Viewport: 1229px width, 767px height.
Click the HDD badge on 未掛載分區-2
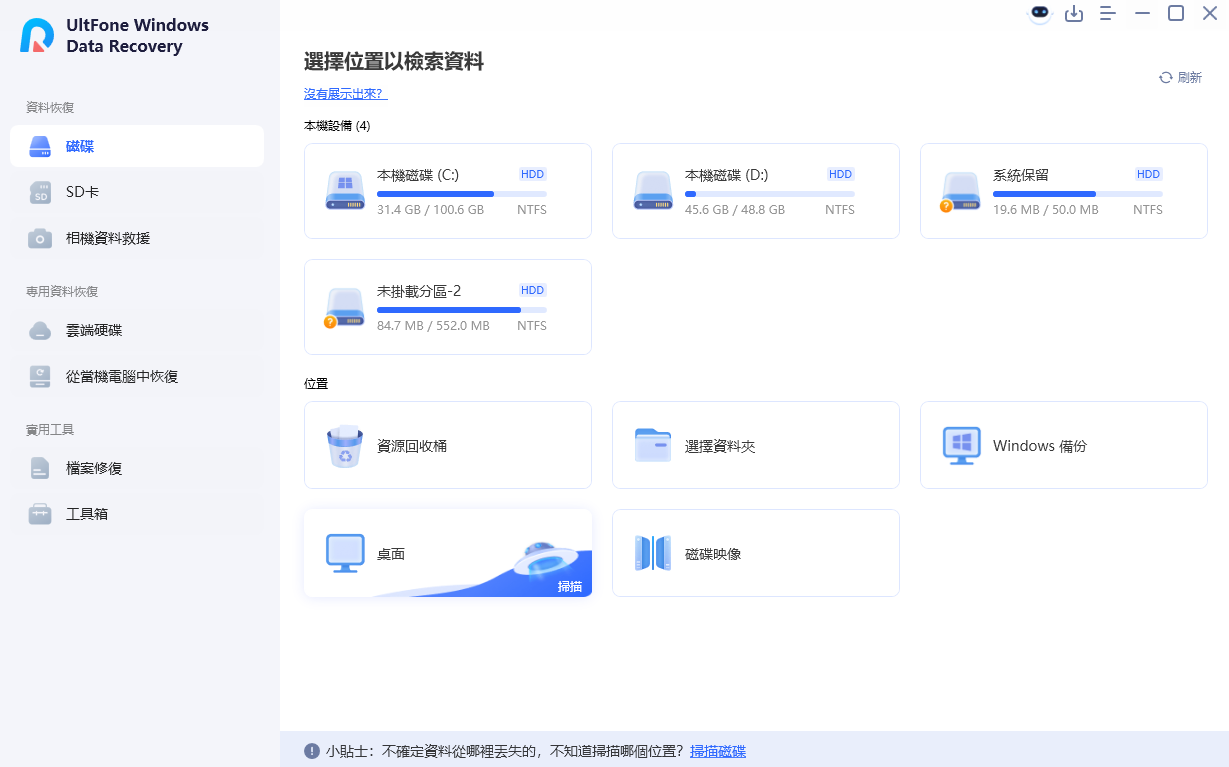pyautogui.click(x=533, y=290)
